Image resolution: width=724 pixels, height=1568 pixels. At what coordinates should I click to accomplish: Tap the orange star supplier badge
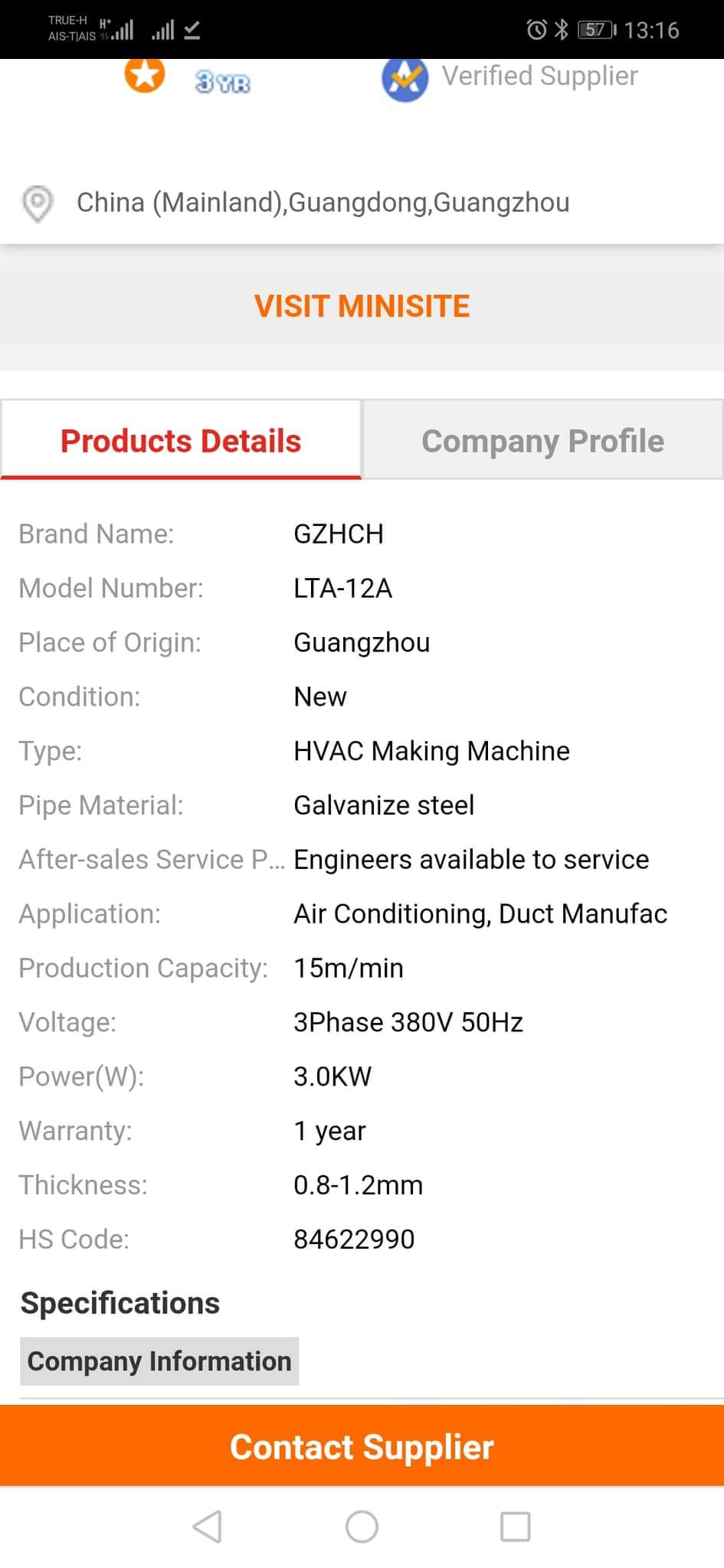click(x=145, y=76)
